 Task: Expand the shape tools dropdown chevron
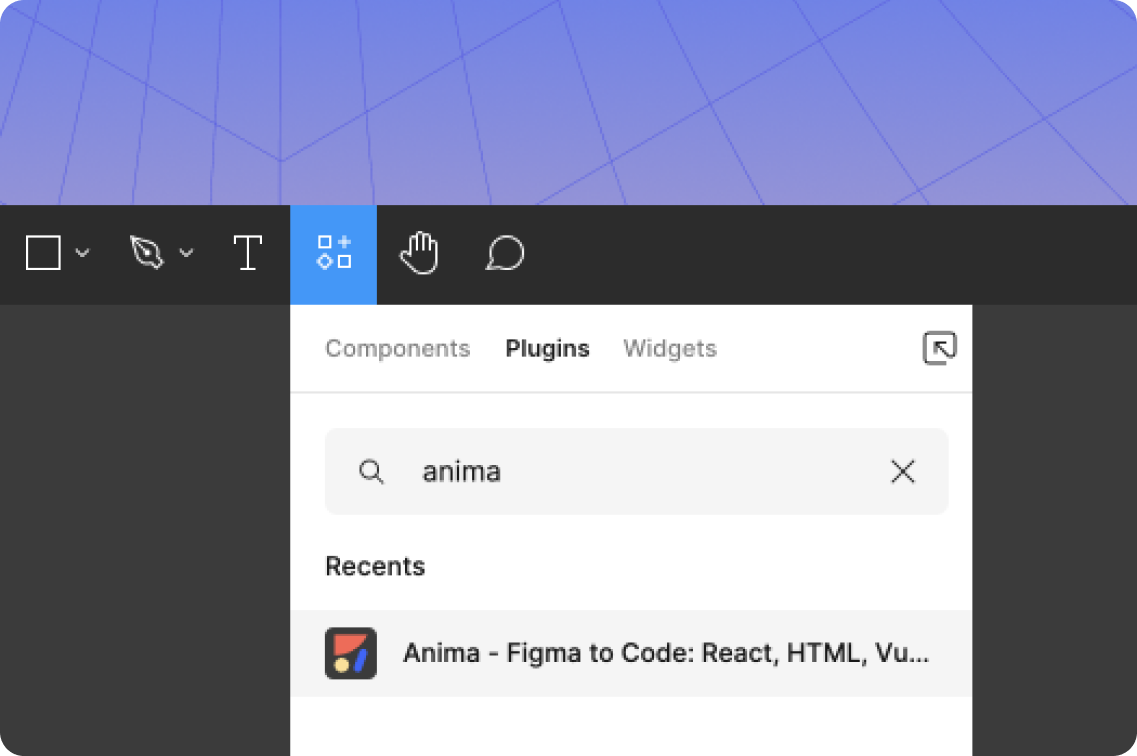[x=83, y=254]
